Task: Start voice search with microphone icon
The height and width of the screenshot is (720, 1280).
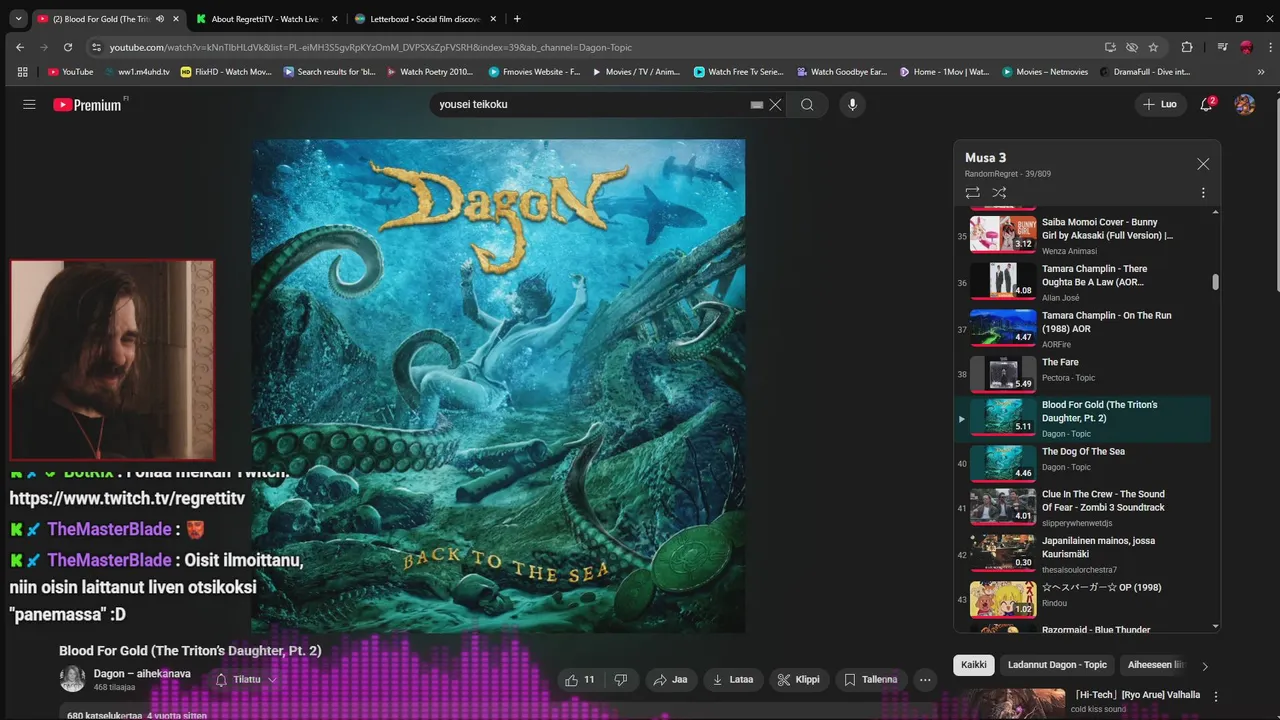Action: (x=852, y=104)
